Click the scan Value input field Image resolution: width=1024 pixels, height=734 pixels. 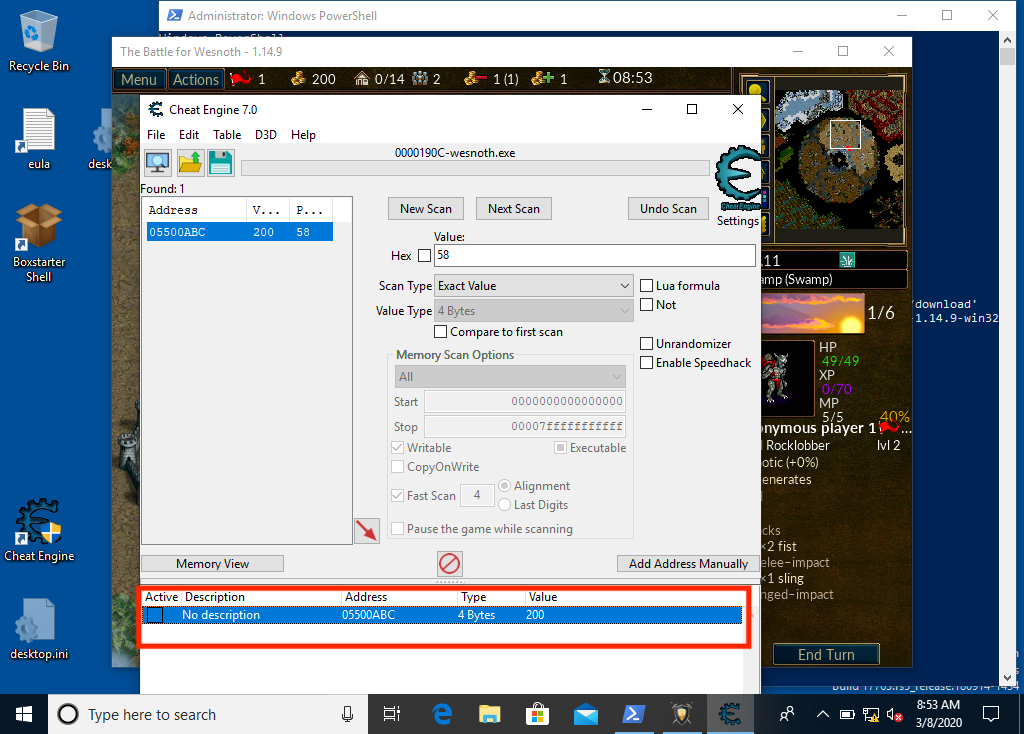pos(594,255)
